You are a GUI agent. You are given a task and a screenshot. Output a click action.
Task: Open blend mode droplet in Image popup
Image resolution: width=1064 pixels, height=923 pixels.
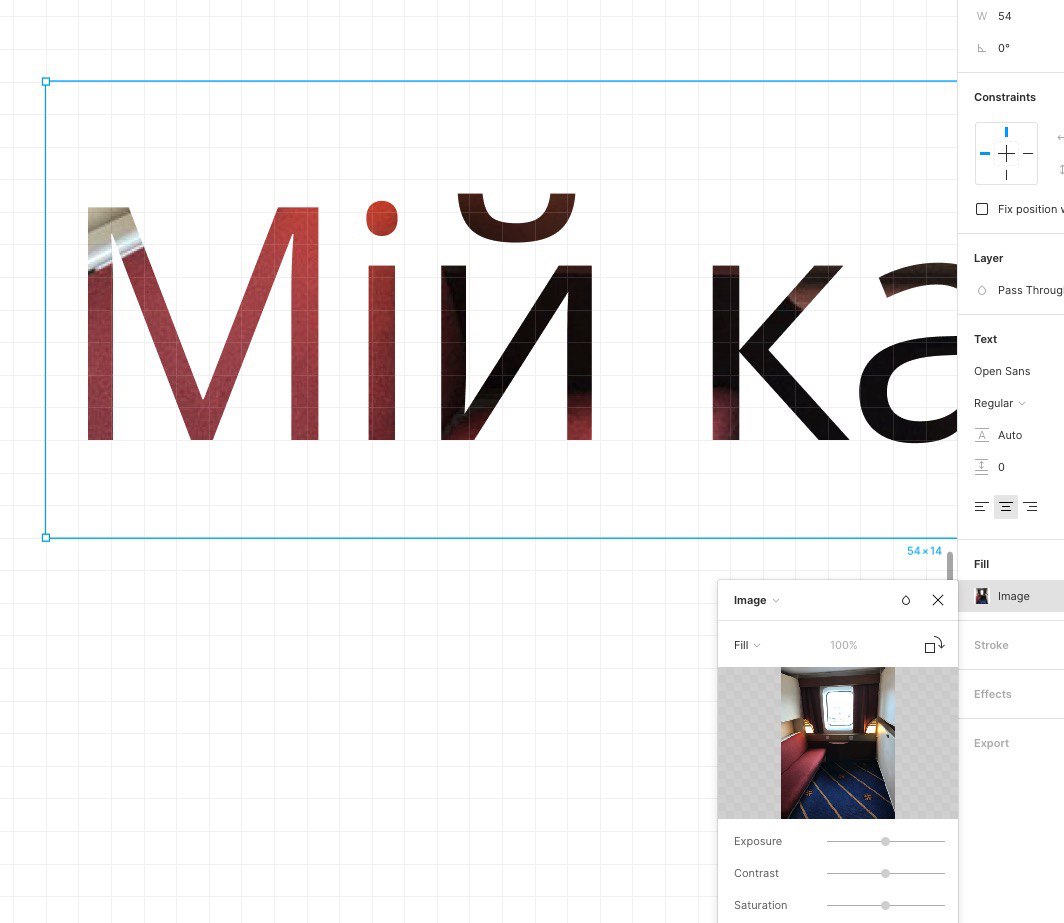(905, 601)
